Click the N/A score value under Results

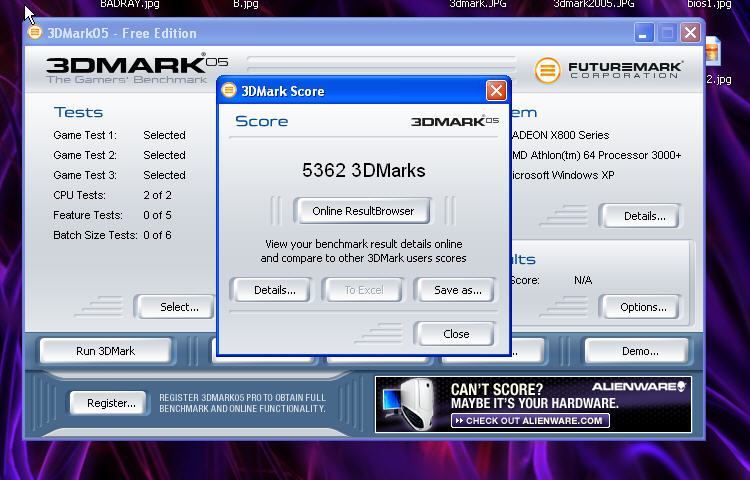point(583,280)
